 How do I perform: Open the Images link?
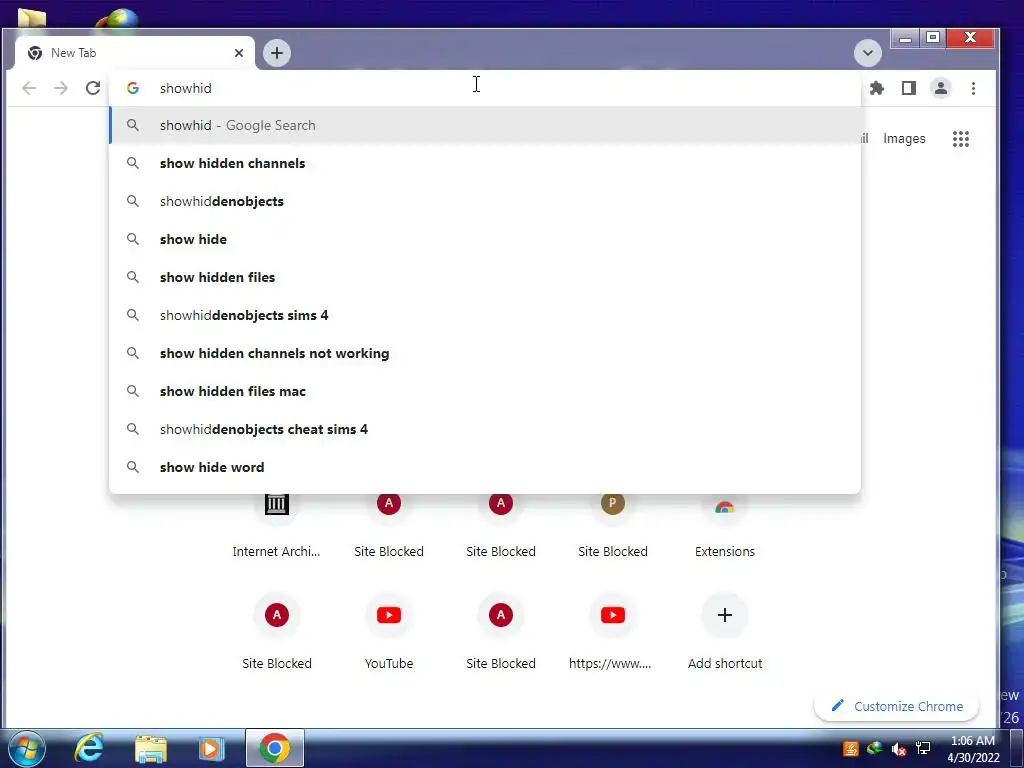click(x=904, y=138)
